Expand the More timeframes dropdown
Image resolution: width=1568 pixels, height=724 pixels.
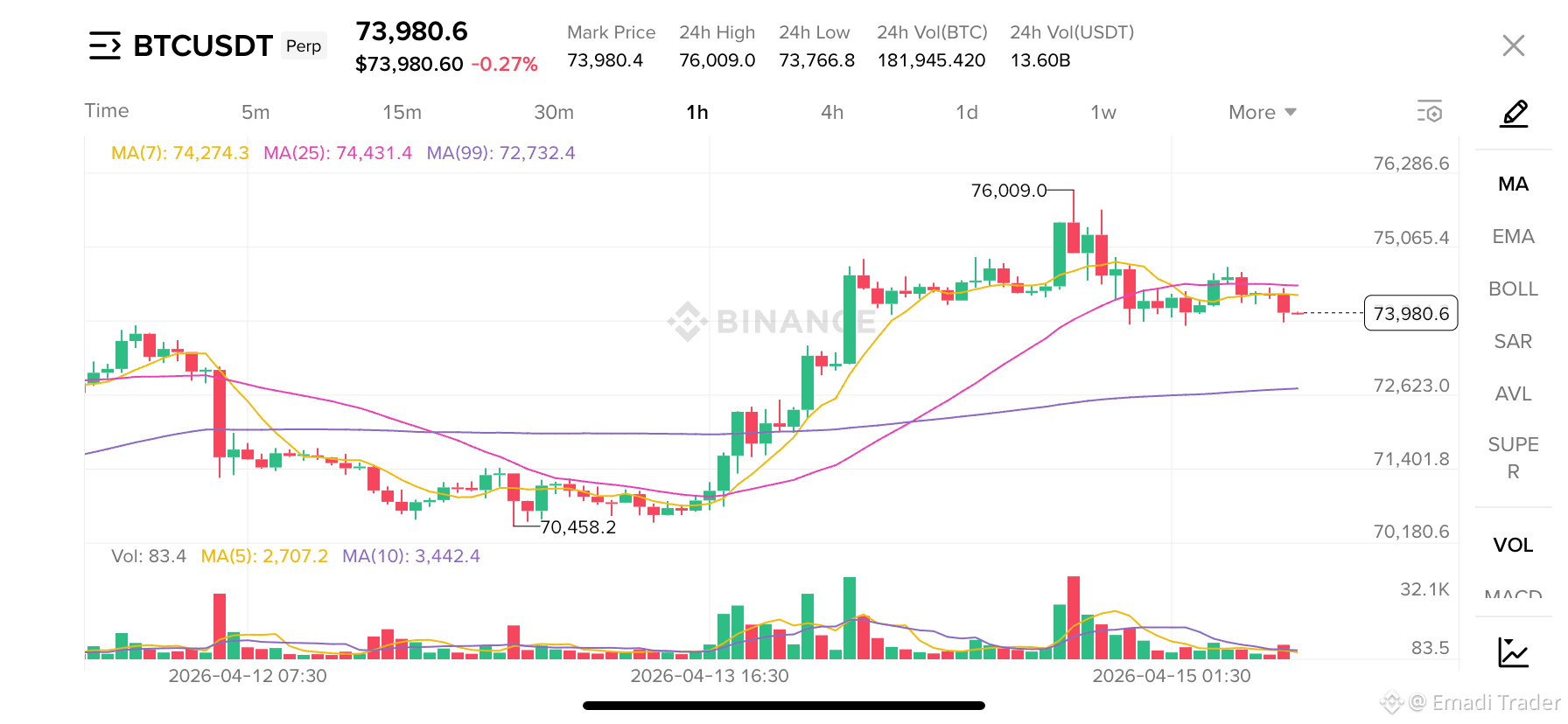pos(1262,112)
